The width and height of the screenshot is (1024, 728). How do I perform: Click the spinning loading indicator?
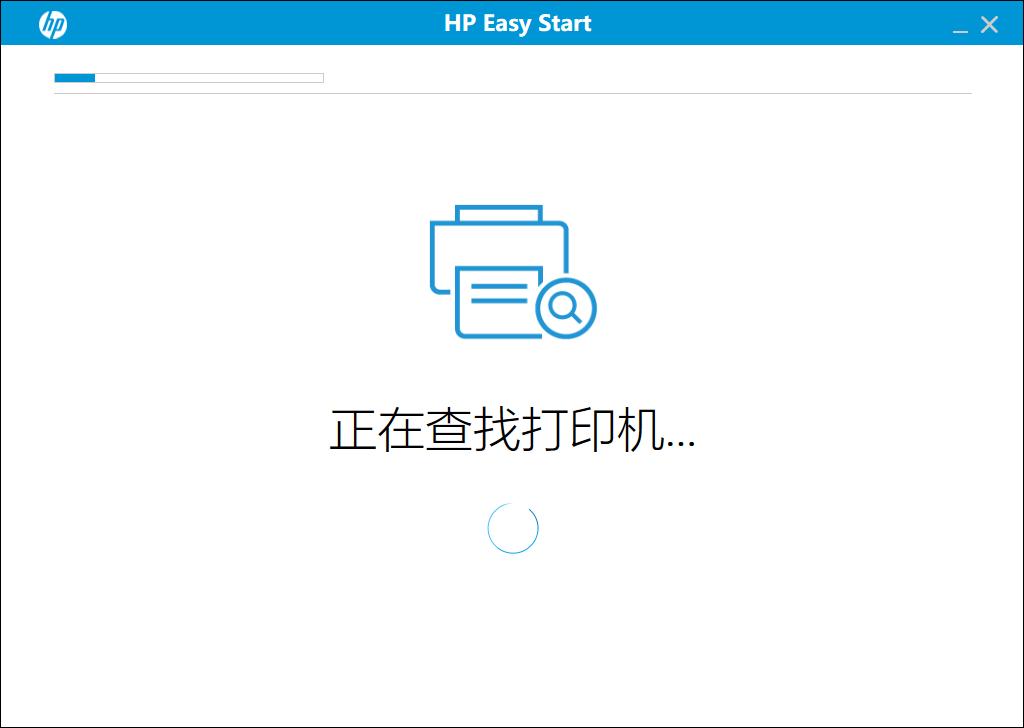[x=514, y=528]
